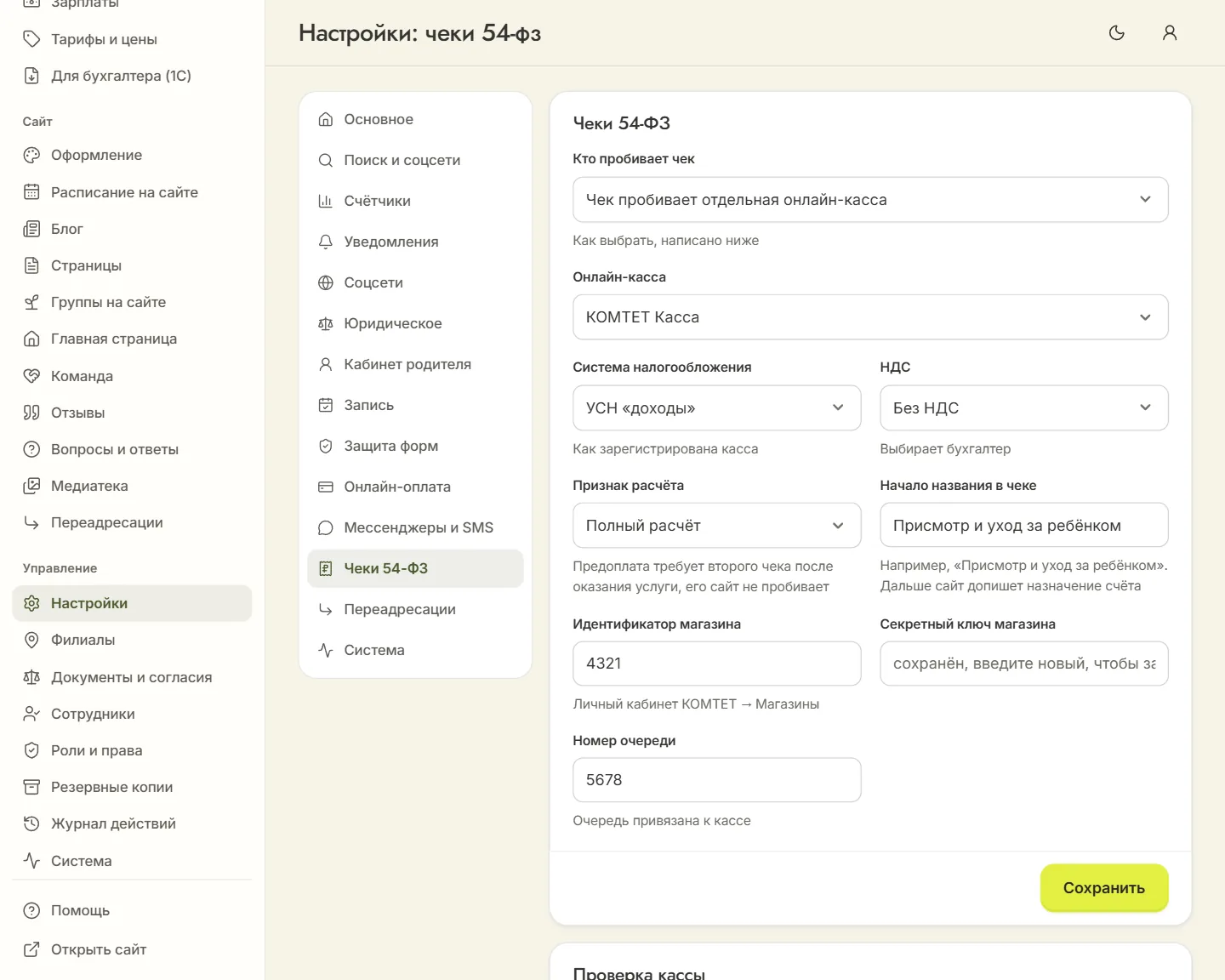The height and width of the screenshot is (980, 1225).
Task: Select Защита форм in settings menu
Action: tap(415, 446)
